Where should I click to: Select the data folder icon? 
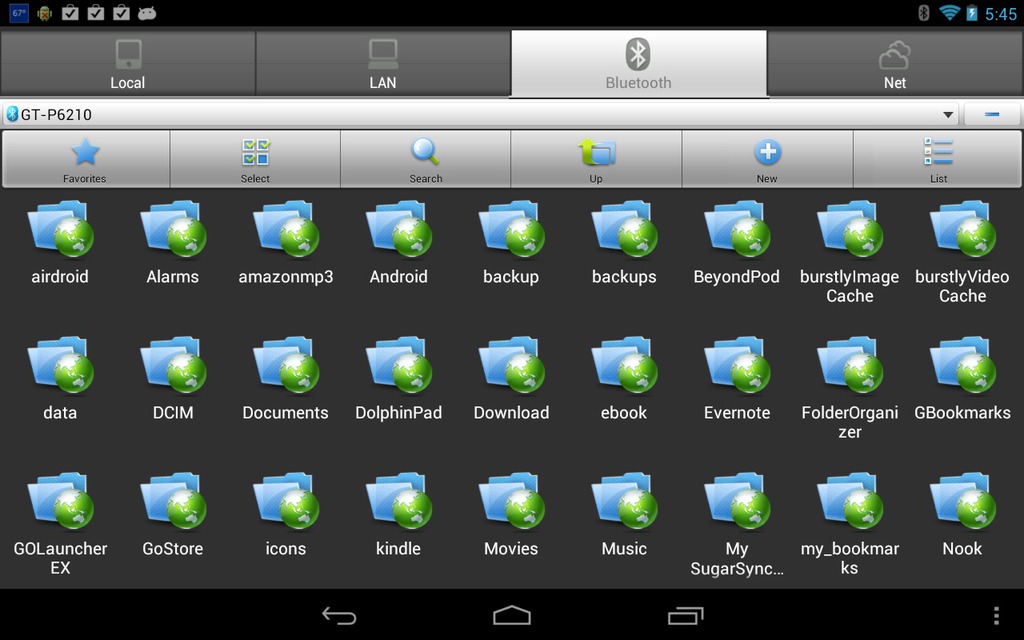pos(60,364)
